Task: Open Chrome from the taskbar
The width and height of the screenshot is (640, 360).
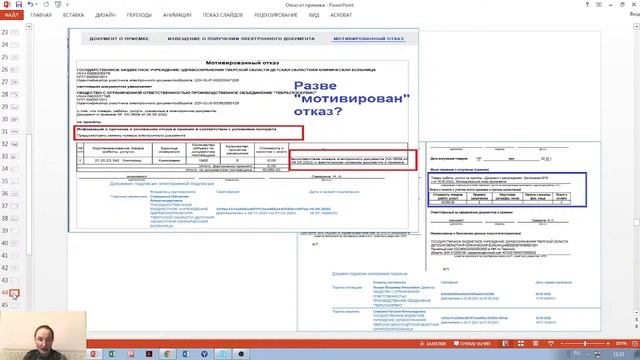Action: point(167,354)
